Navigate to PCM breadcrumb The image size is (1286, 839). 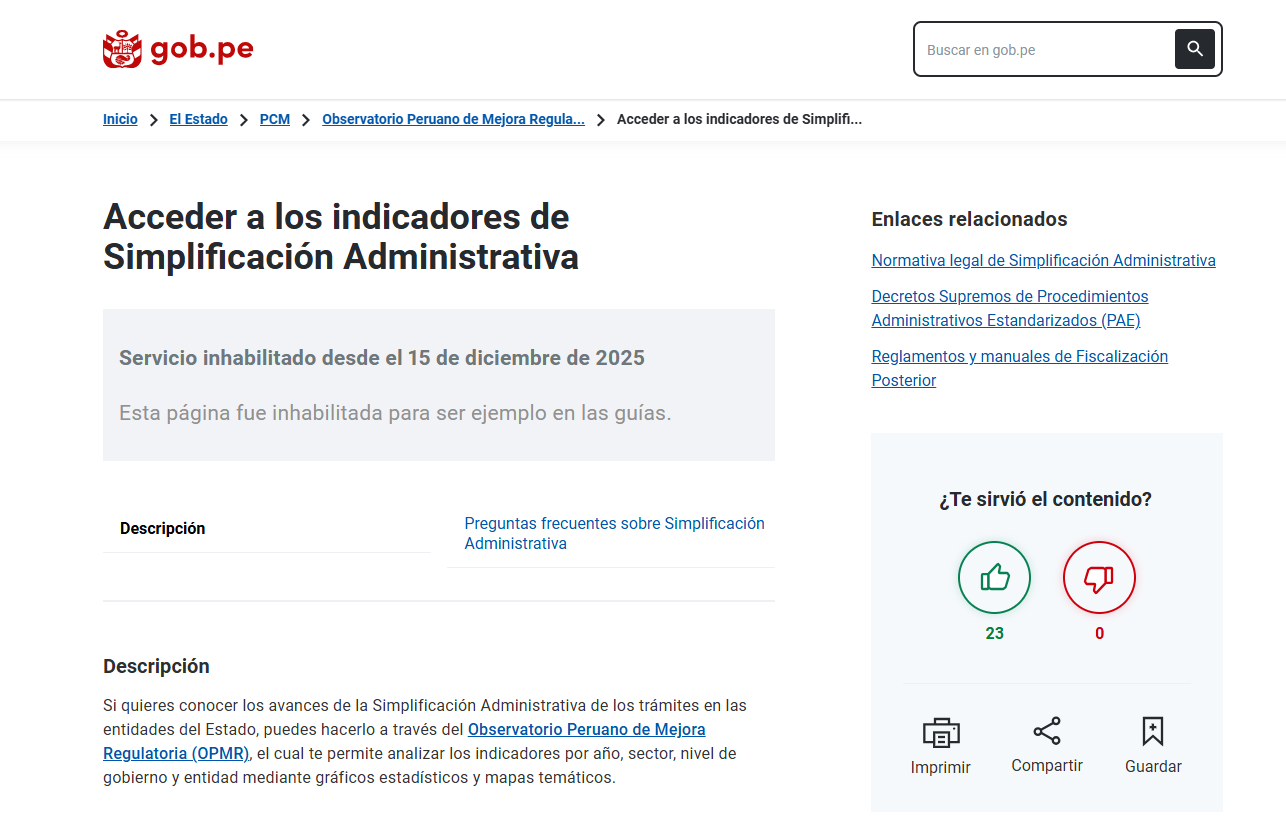(x=274, y=119)
